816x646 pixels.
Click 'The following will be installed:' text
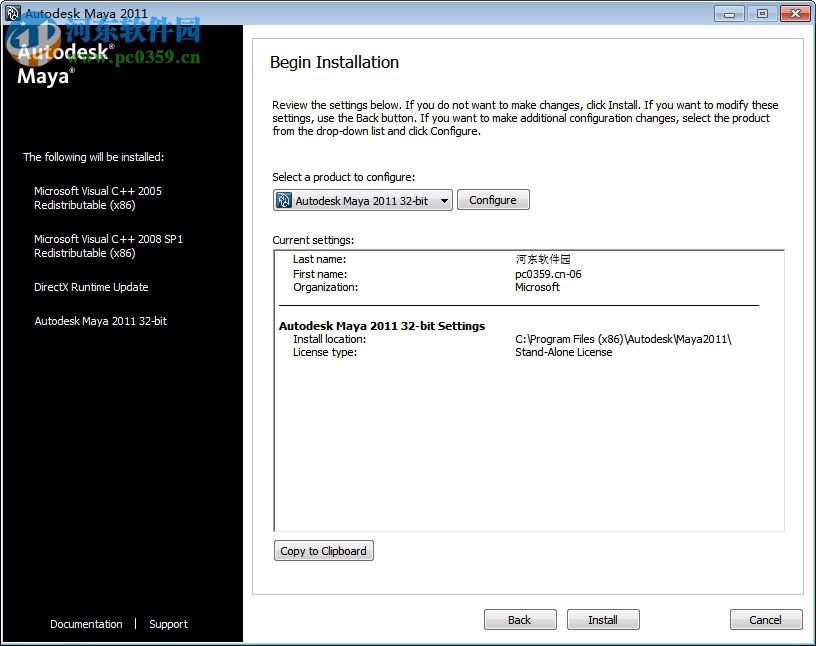coord(94,157)
